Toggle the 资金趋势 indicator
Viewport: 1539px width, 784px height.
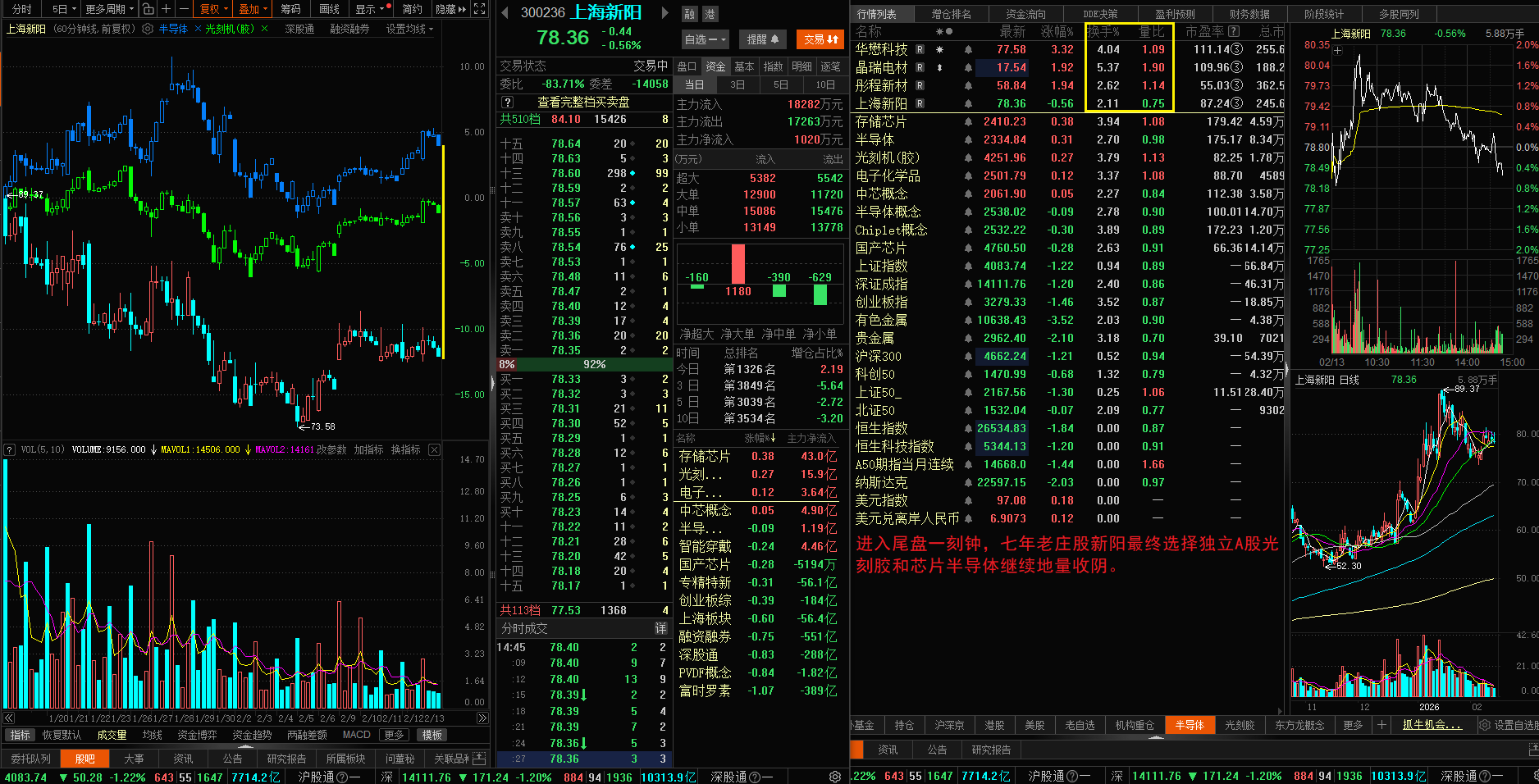(252, 735)
